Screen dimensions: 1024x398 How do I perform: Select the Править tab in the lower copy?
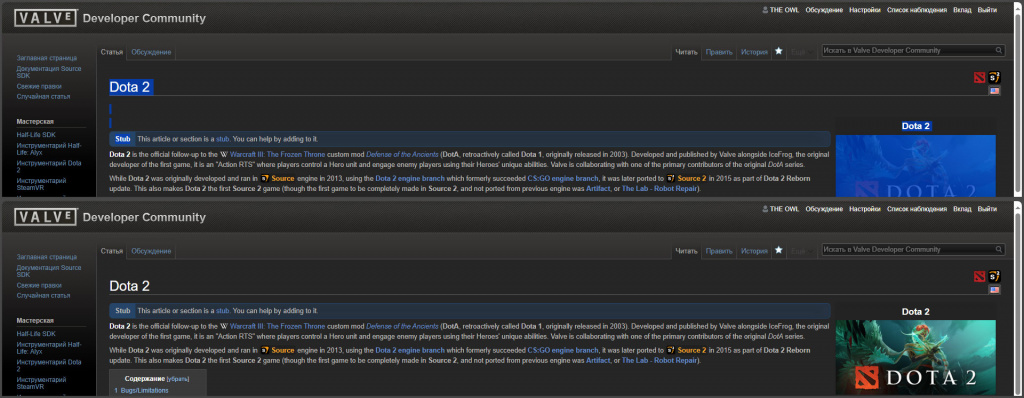(719, 251)
